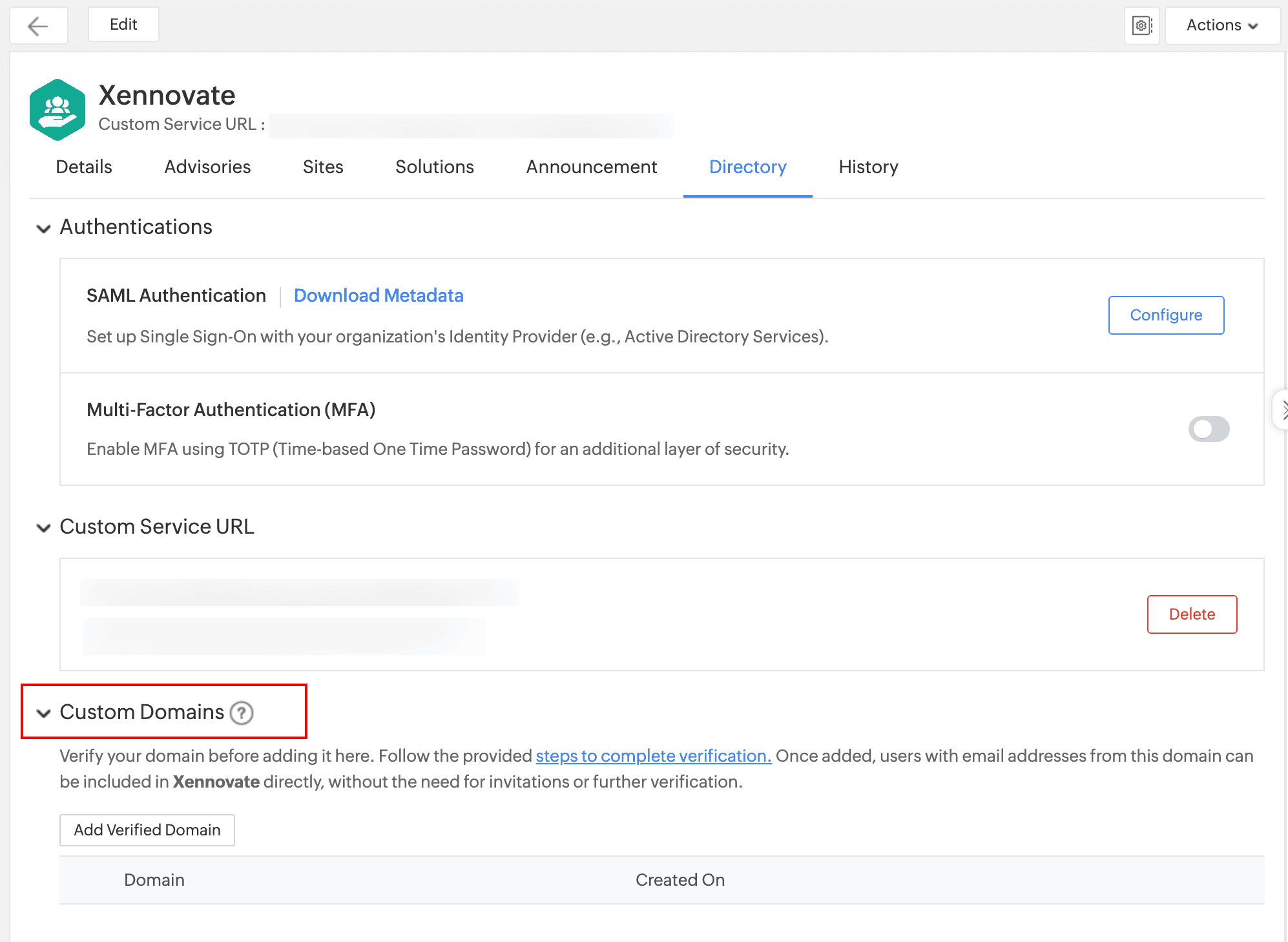Image resolution: width=1288 pixels, height=942 pixels.
Task: Click Add Verified Domain button
Action: [147, 830]
